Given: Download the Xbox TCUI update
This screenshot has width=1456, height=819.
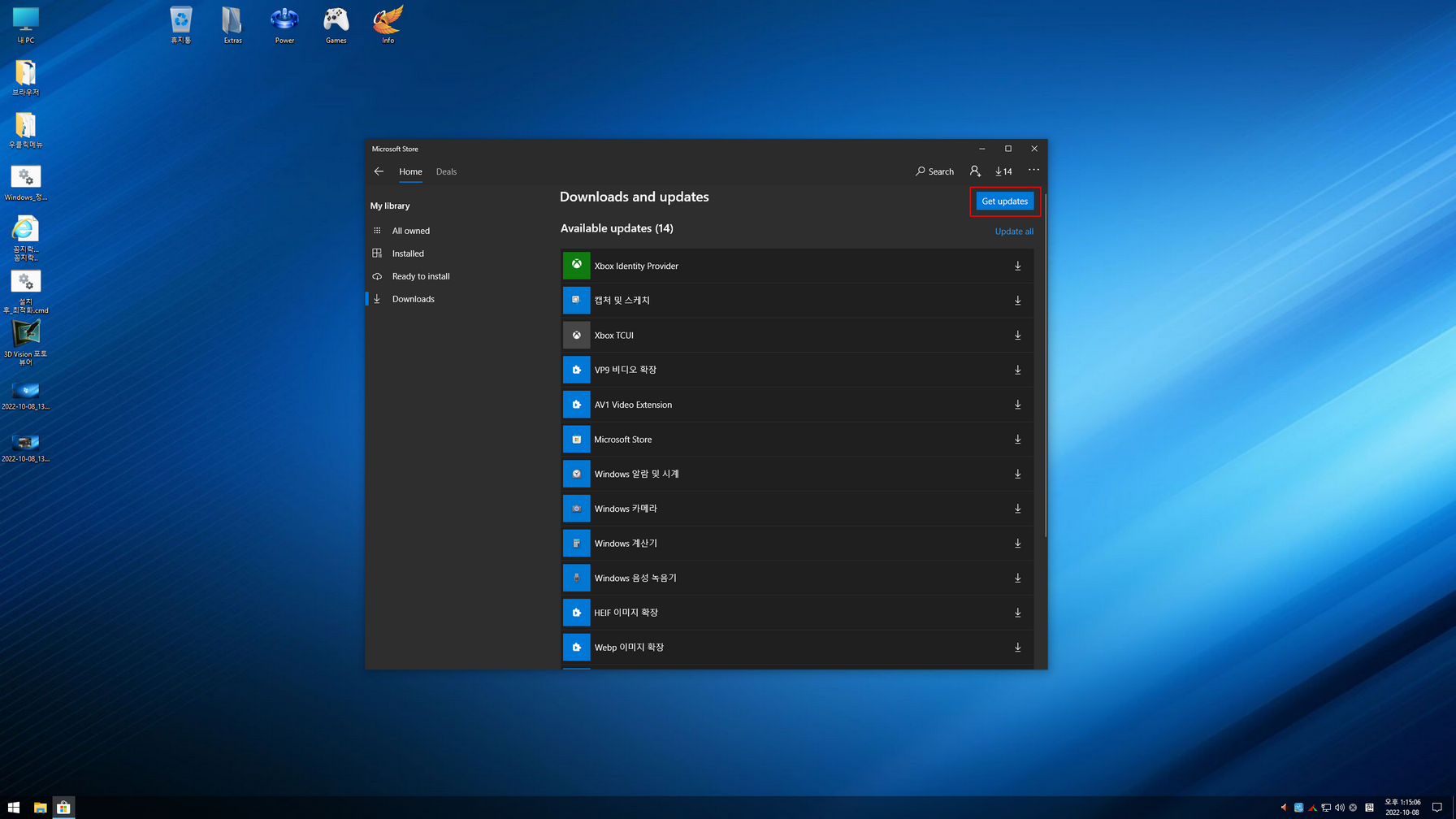Looking at the screenshot, I should coord(1017,335).
